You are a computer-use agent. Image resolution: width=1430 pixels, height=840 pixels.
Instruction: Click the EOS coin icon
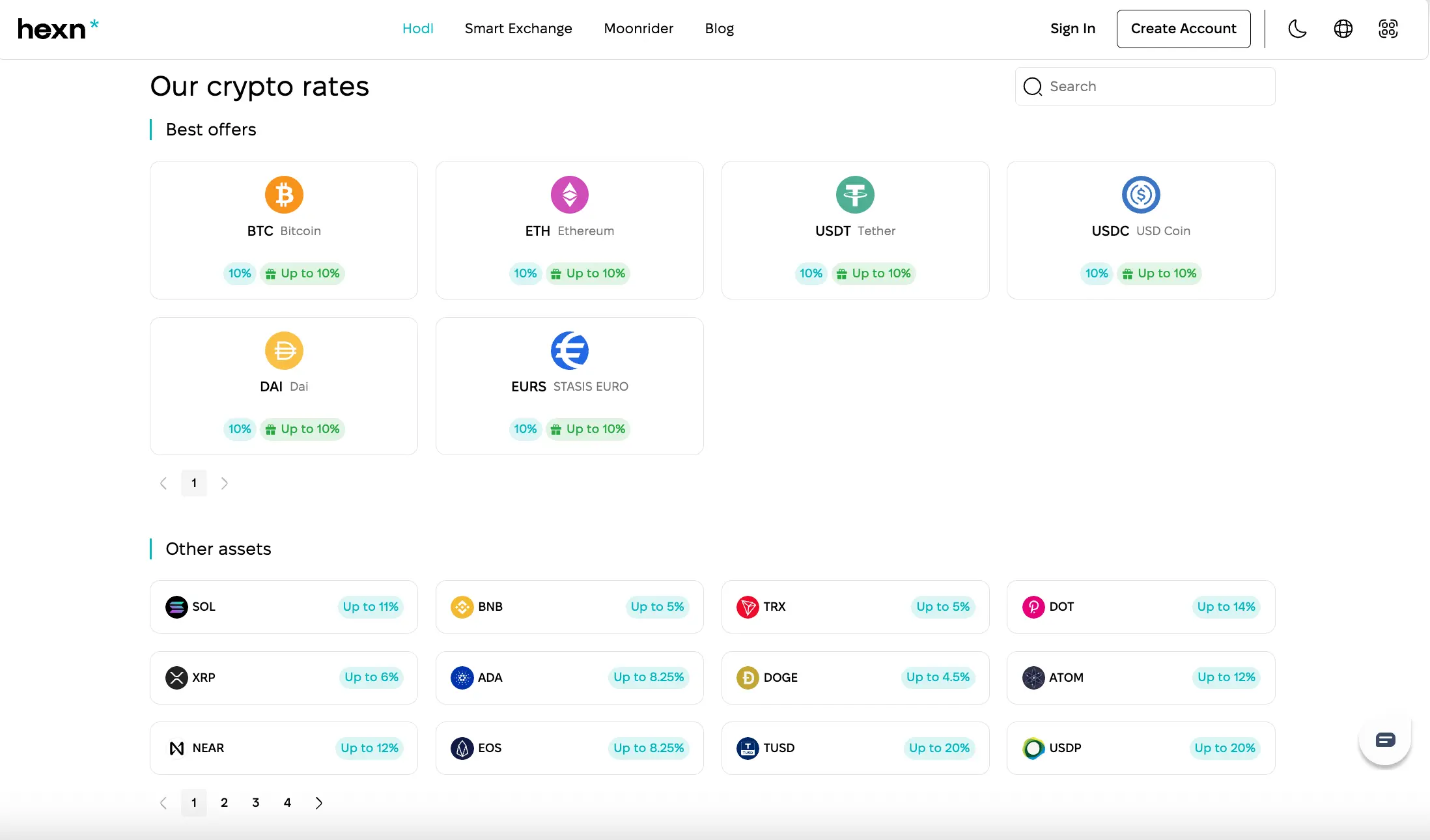[x=462, y=748]
